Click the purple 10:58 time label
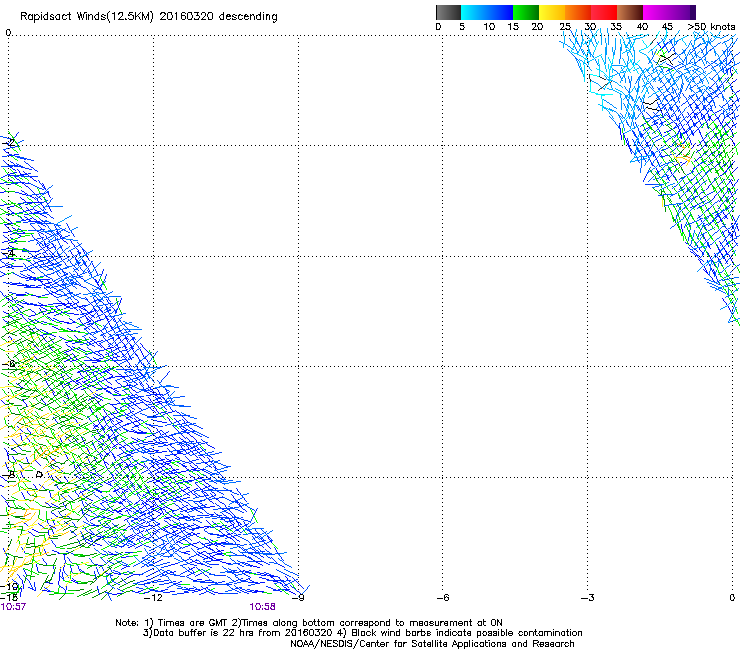This screenshot has height=650, width=740. (262, 607)
